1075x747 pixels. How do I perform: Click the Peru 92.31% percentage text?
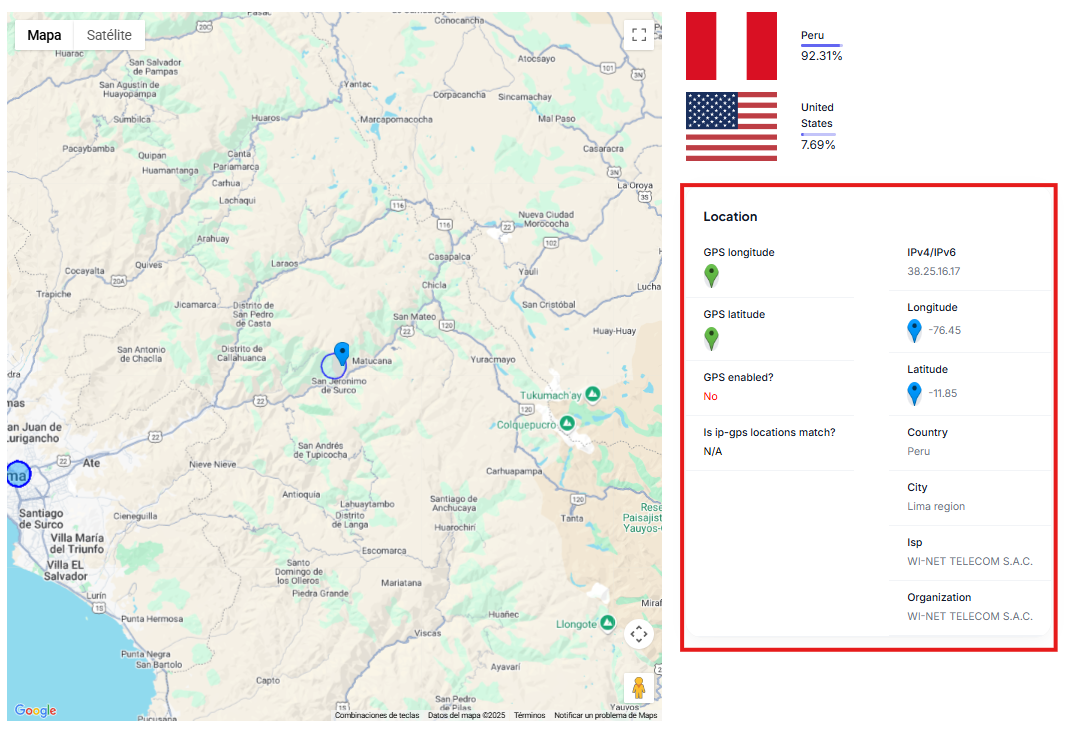821,56
